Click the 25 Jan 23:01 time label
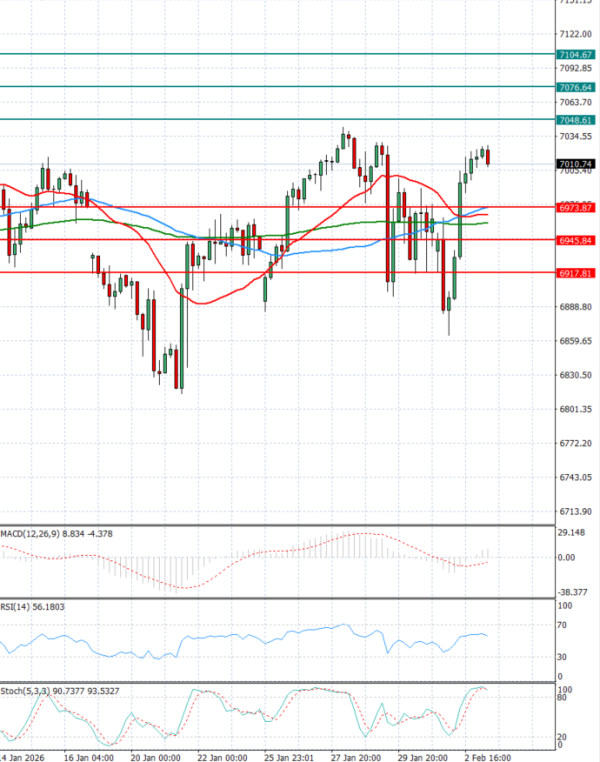Screen dimensions: 600x762 click(289, 757)
